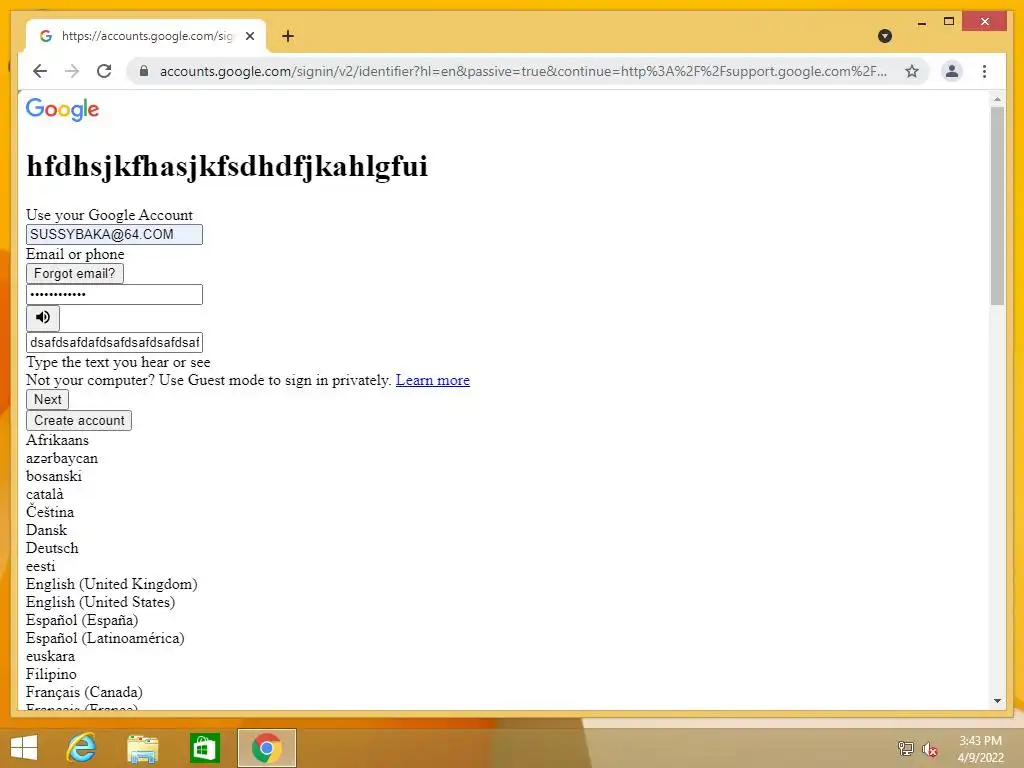Select Čeština language
Screen dimensions: 1024x768
click(x=50, y=512)
